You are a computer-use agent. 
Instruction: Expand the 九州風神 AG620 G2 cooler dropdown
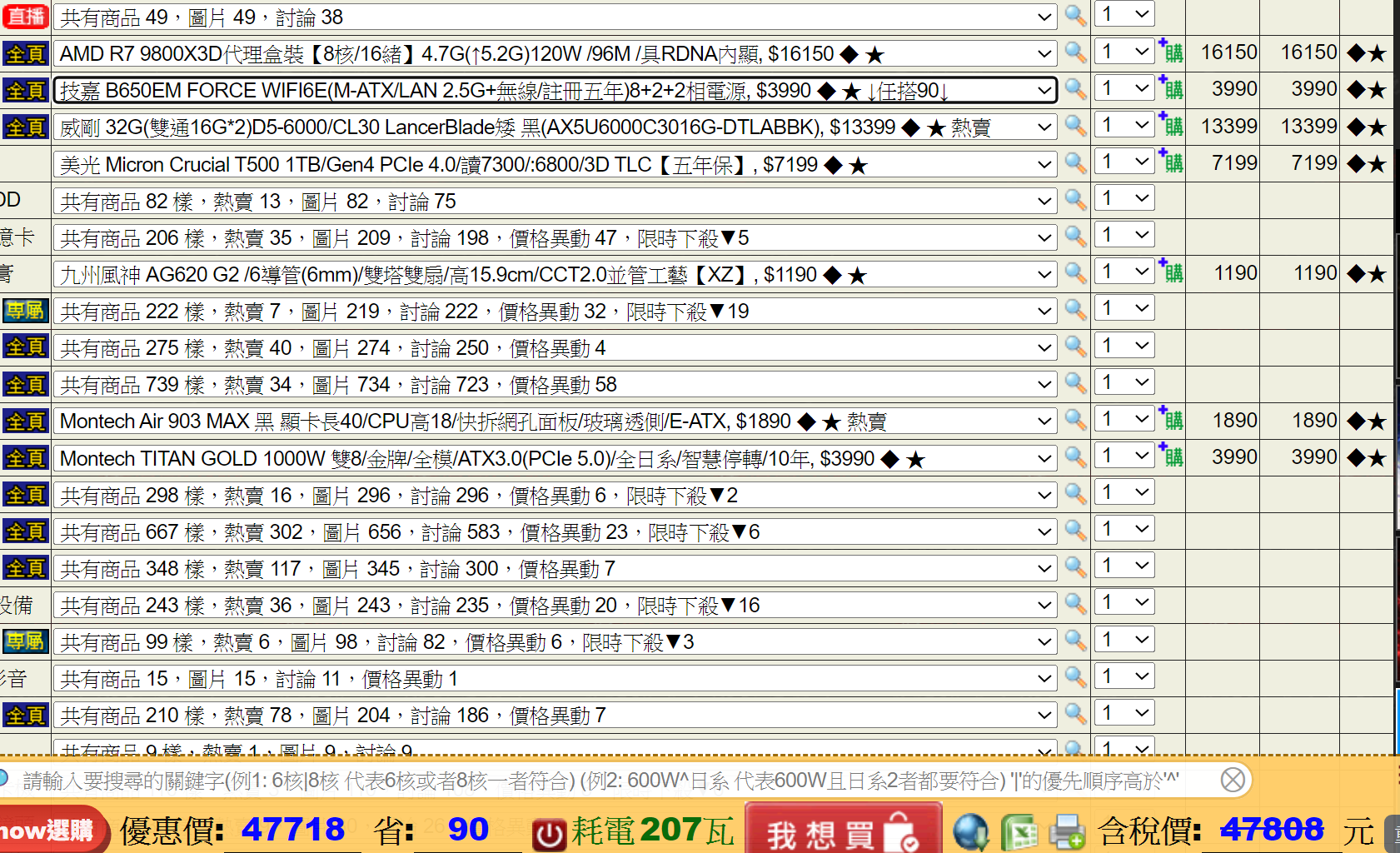click(555, 274)
